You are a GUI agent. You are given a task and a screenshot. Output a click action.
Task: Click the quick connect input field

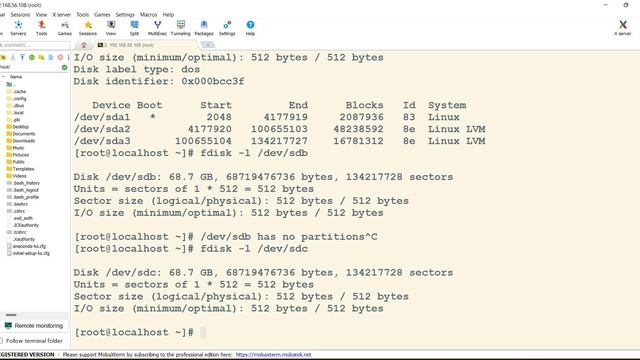[35, 45]
